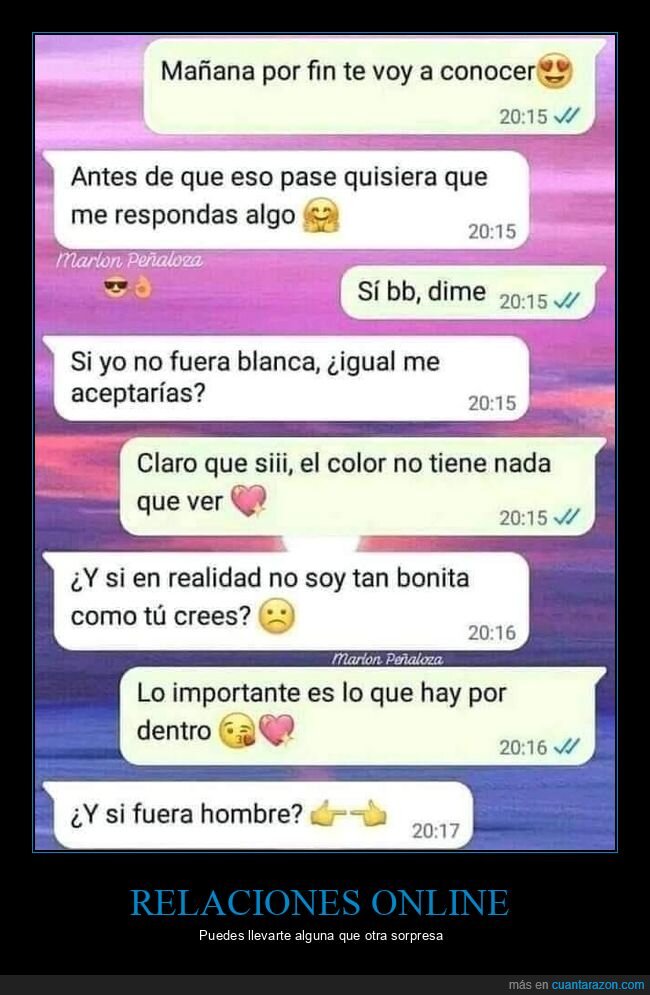
Task: Click read receipt ticks on first message
Action: click(x=566, y=116)
